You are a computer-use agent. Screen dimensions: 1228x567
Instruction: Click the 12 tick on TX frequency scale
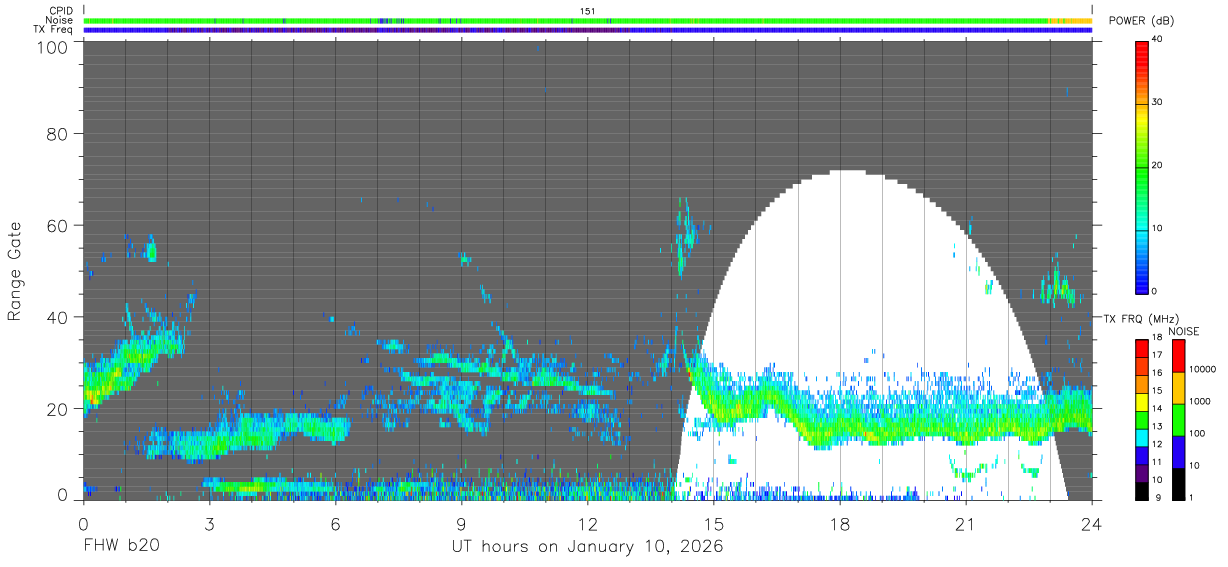(1156, 444)
